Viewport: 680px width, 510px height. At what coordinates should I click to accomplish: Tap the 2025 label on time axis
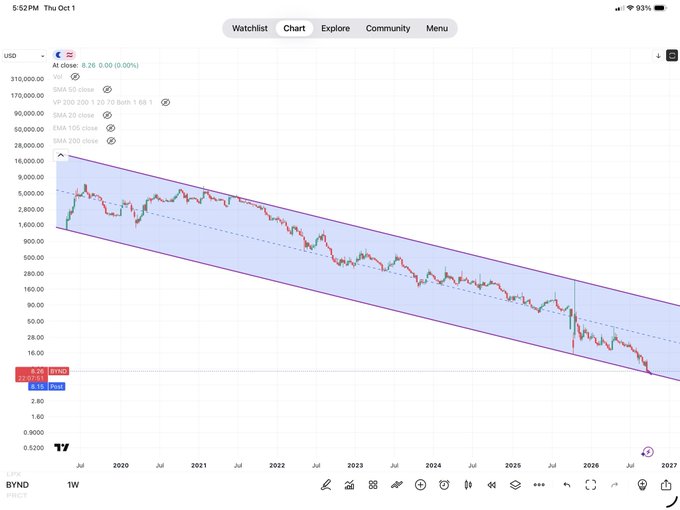pyautogui.click(x=513, y=465)
